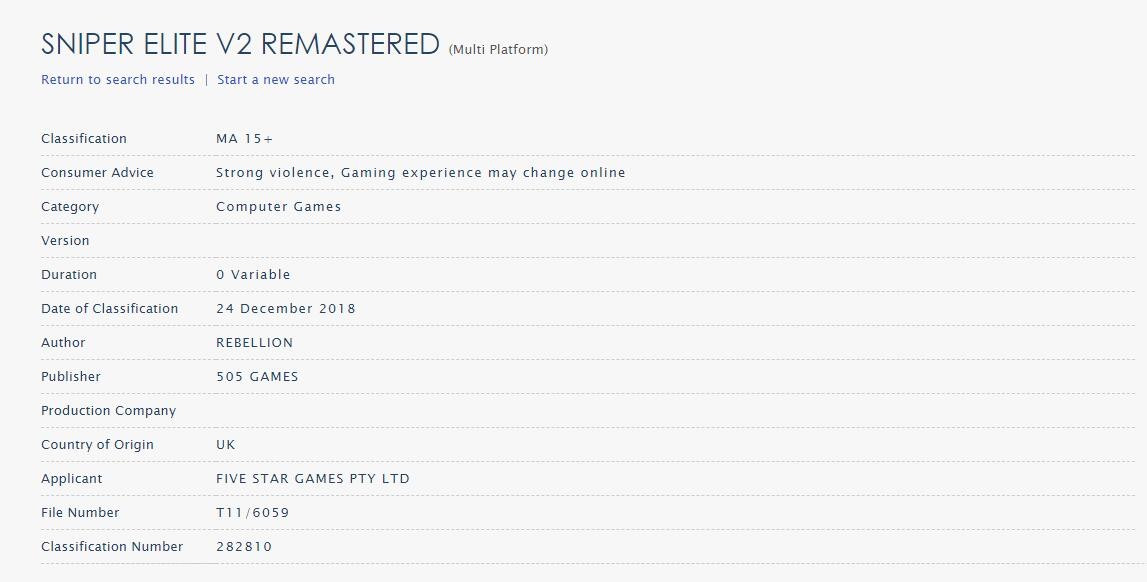Click the FIVE STAR GAMES PTY LTD applicant
This screenshot has height=582, width=1147.
[x=313, y=479]
